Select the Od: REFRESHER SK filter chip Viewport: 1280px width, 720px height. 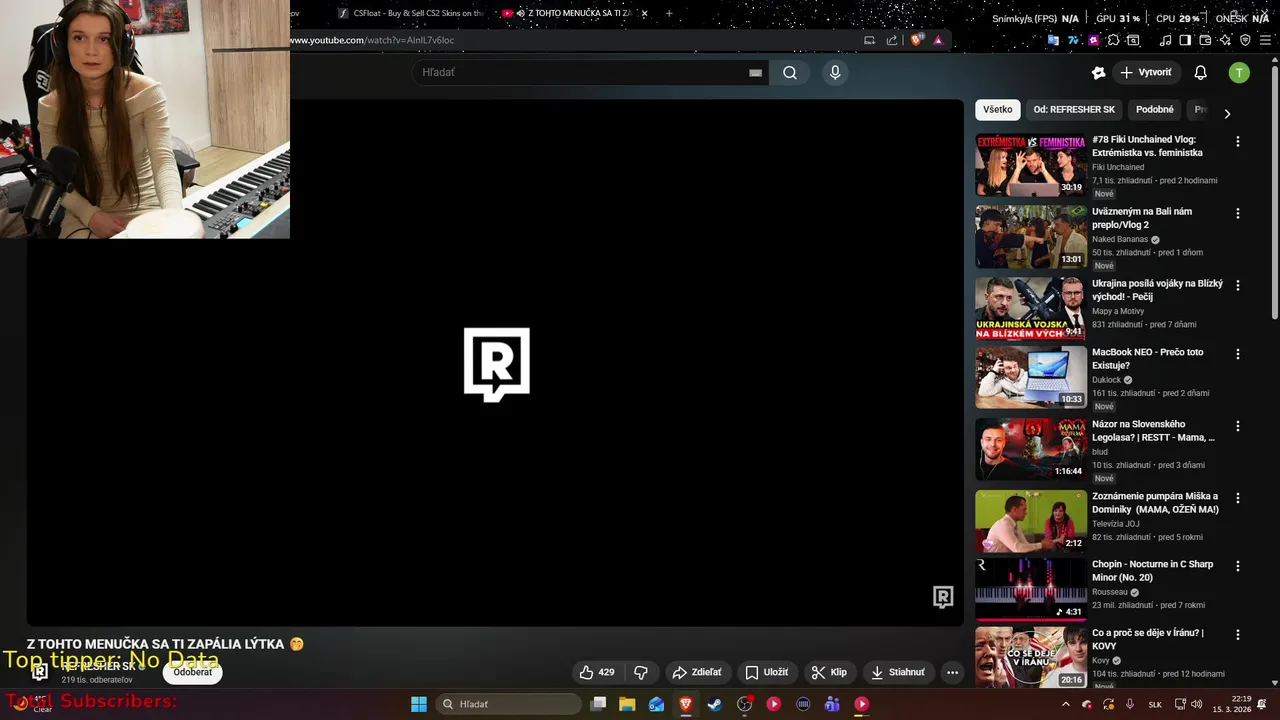point(1074,110)
